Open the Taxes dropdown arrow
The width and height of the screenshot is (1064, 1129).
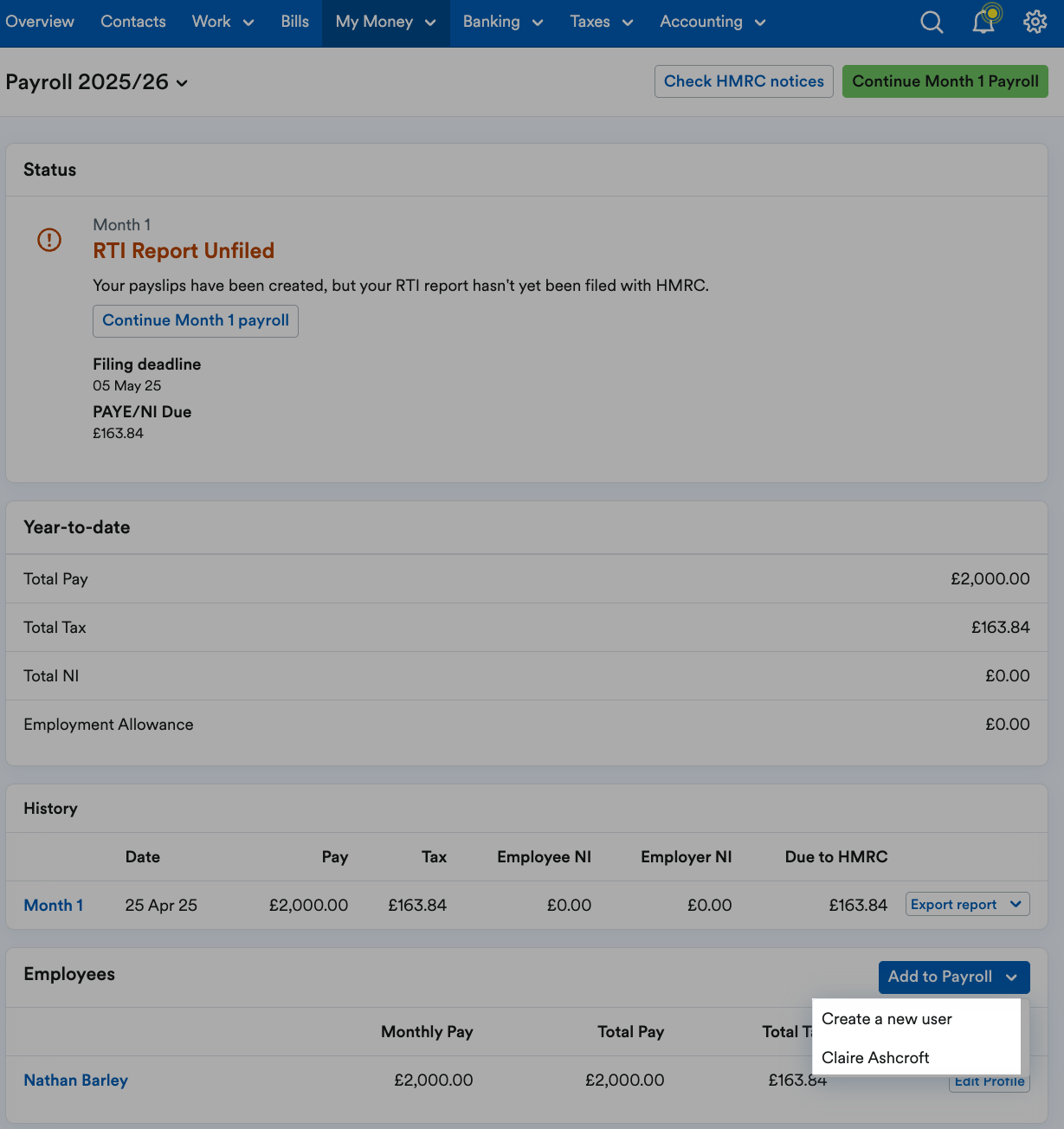[627, 22]
